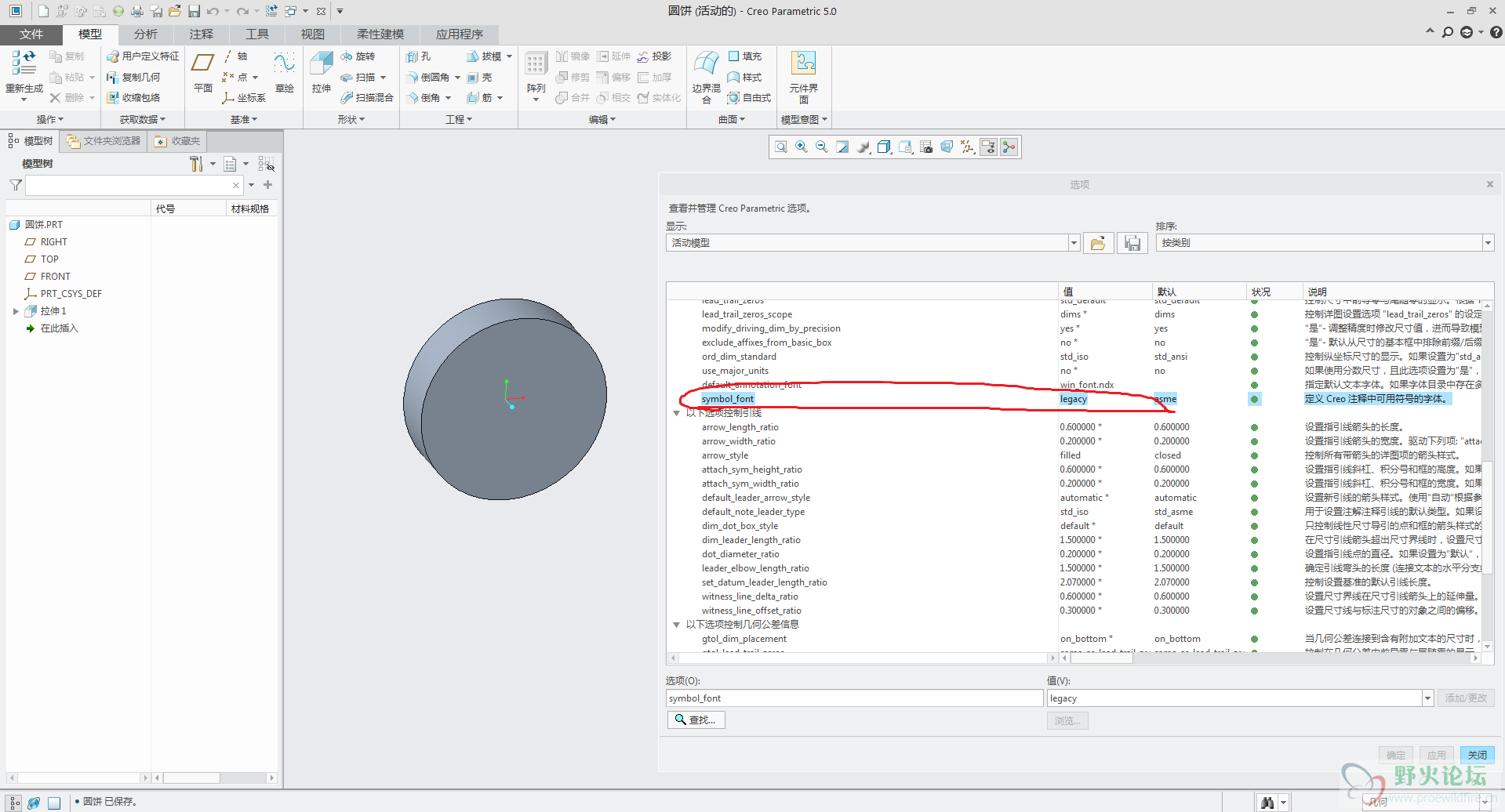
Task: Collapse the 以下选项控制几何公差信息 group
Action: [x=676, y=625]
